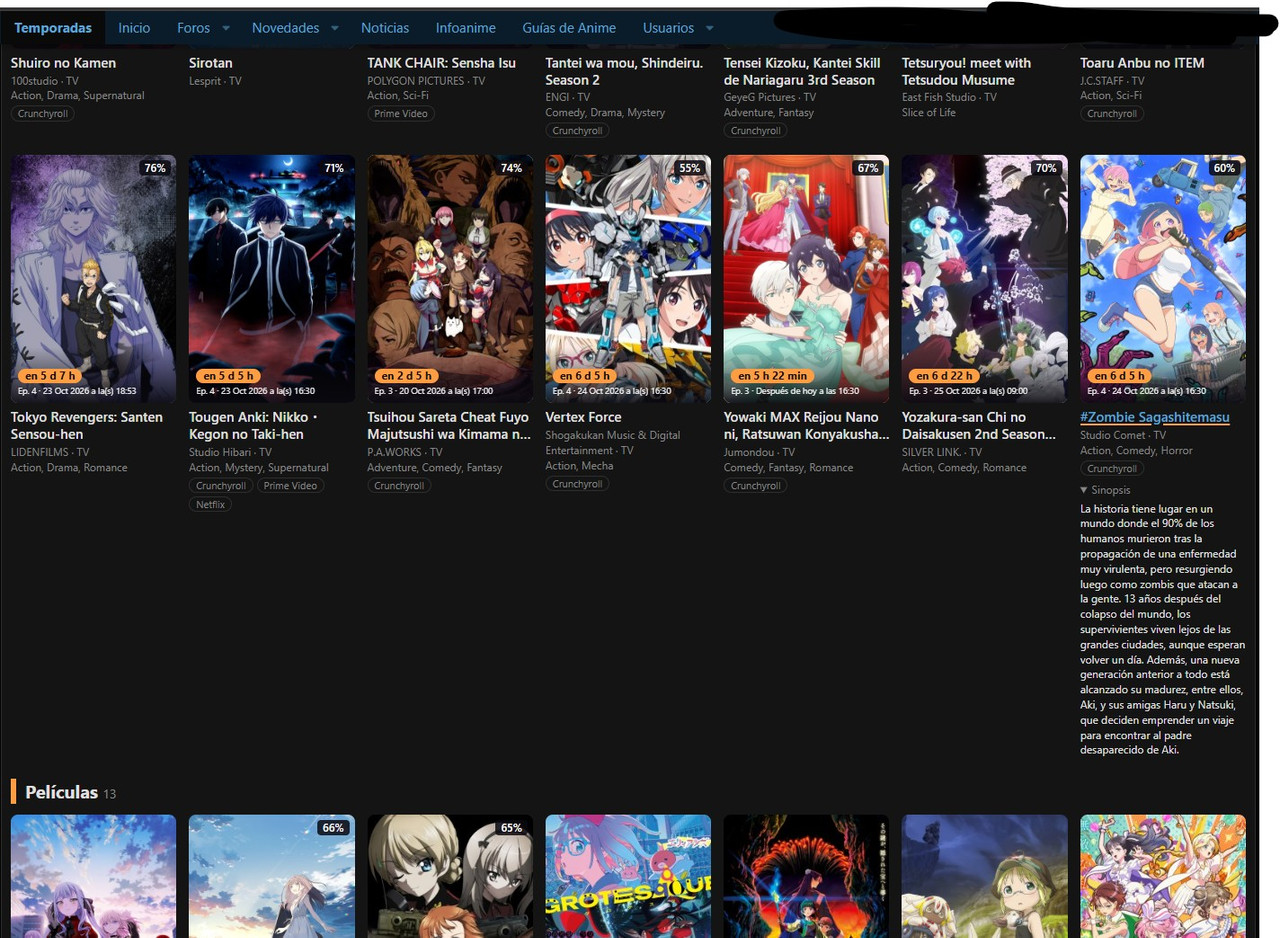Open the Películas poster rated 66%
The height and width of the screenshot is (938, 1280).
(x=272, y=876)
